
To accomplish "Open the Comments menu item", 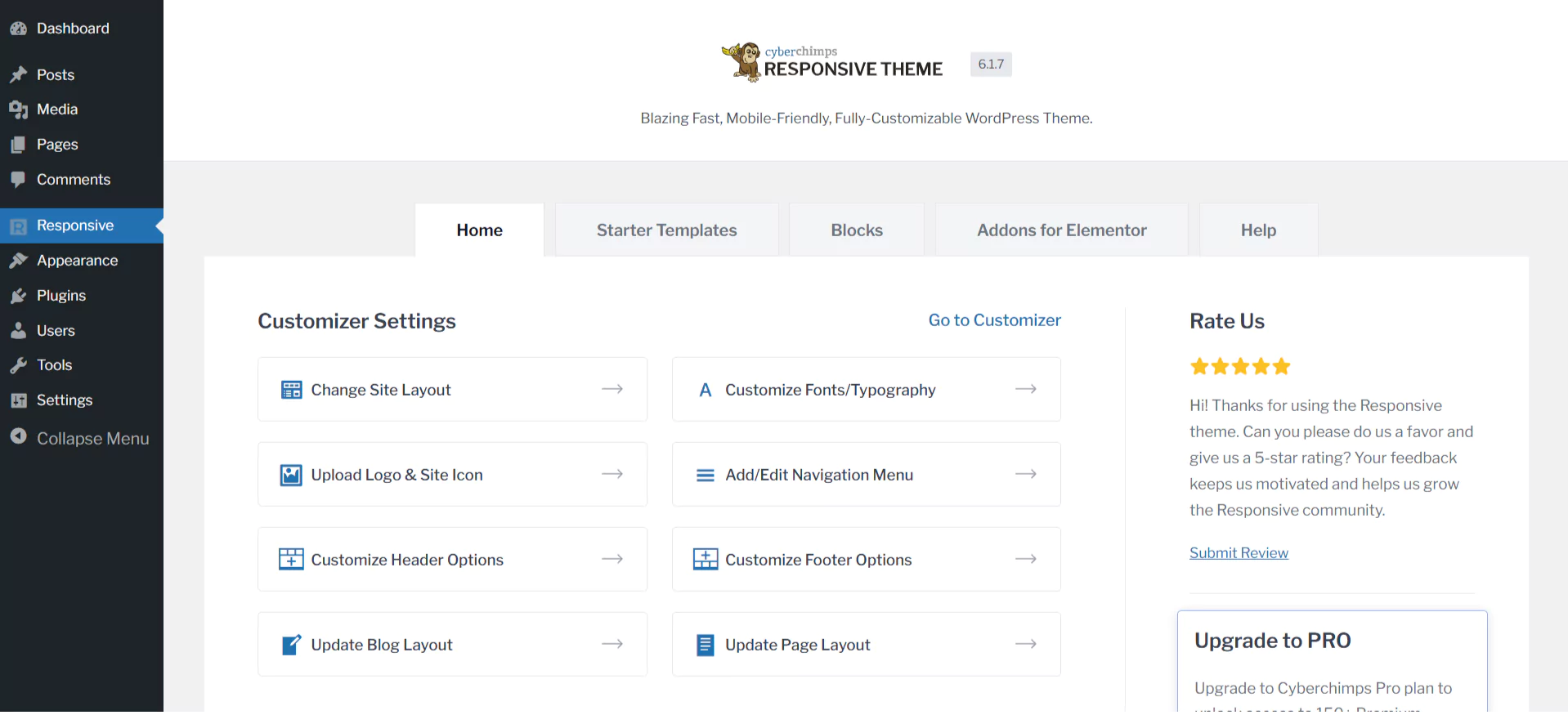I will 82,180.
